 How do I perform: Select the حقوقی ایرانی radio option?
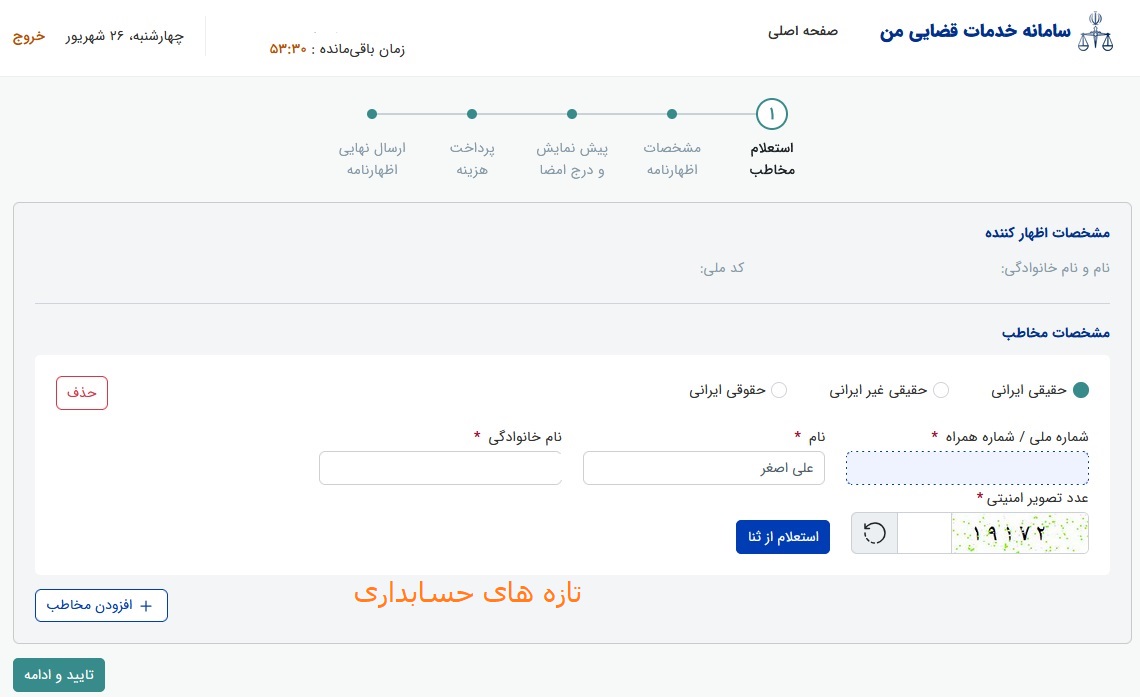click(x=779, y=390)
